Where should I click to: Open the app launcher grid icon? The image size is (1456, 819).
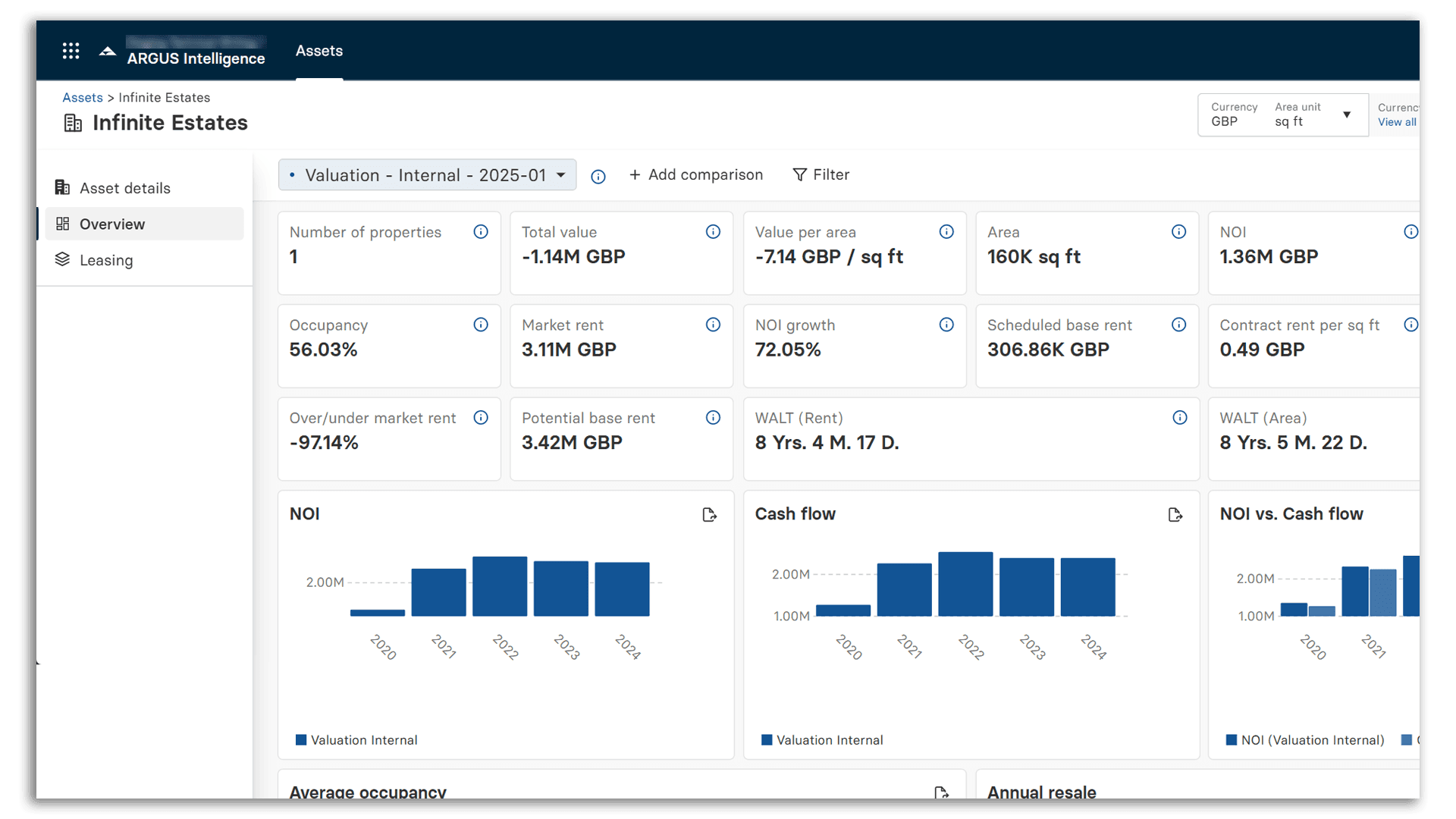point(71,50)
